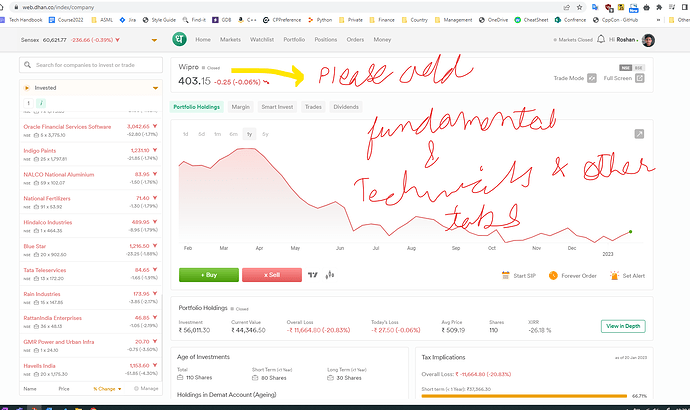Click the short term tax progress bar
This screenshot has height=410, width=690.
click(x=524, y=396)
